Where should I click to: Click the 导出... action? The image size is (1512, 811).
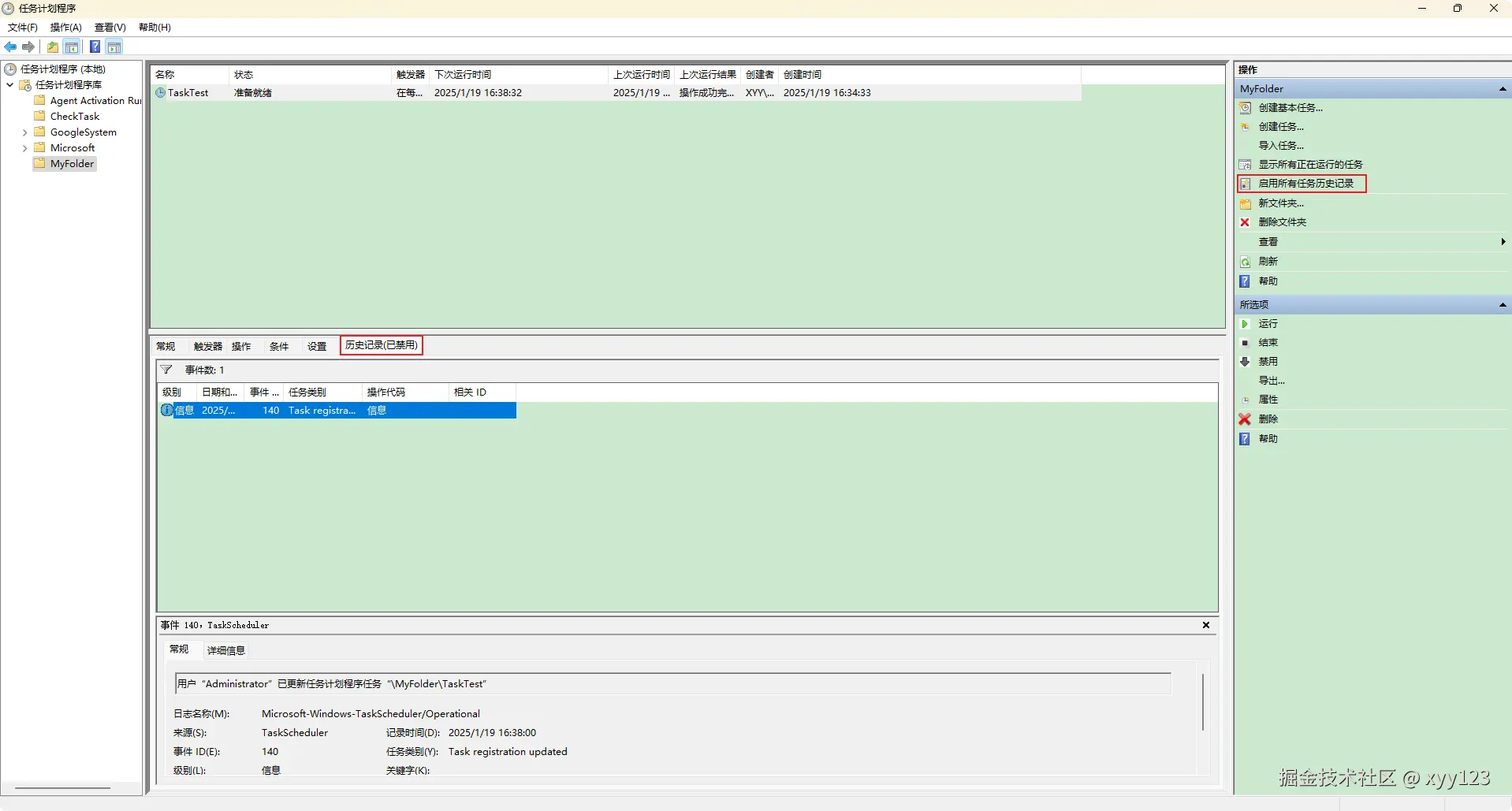pos(1272,381)
